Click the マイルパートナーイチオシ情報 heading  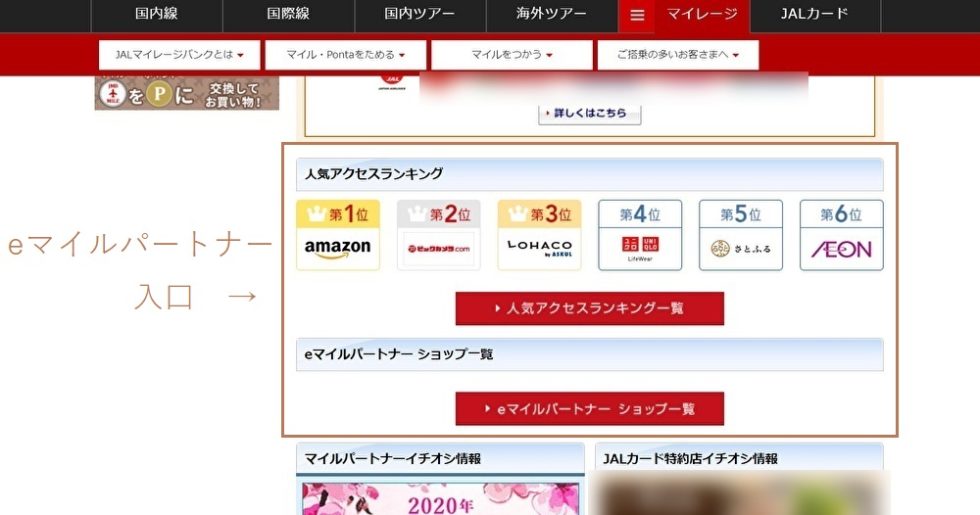pos(392,459)
